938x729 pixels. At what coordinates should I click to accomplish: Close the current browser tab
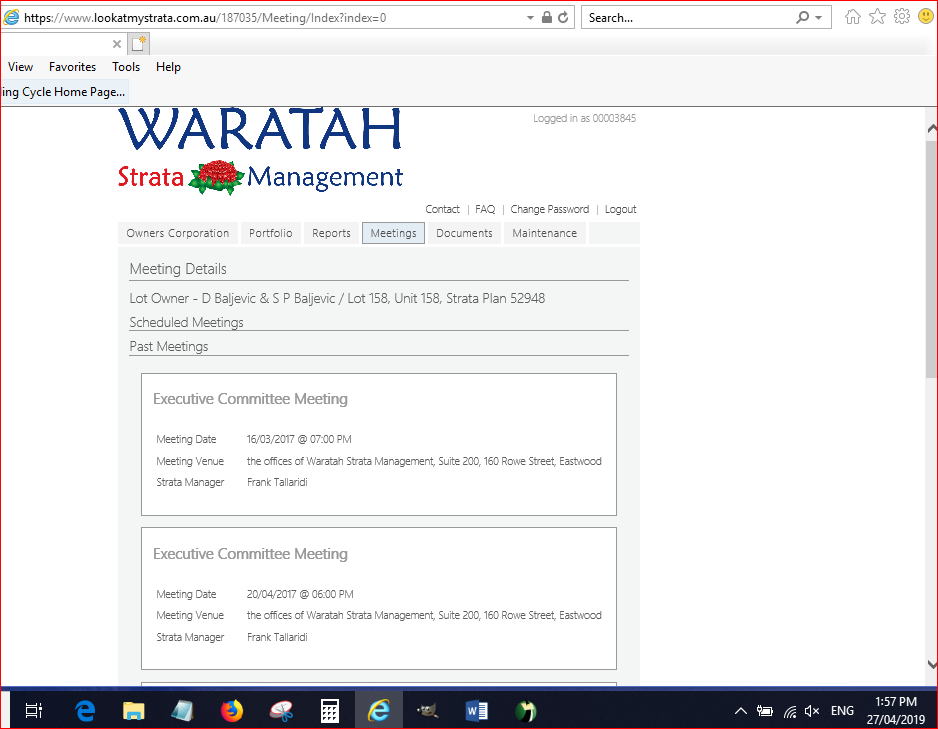[x=117, y=44]
